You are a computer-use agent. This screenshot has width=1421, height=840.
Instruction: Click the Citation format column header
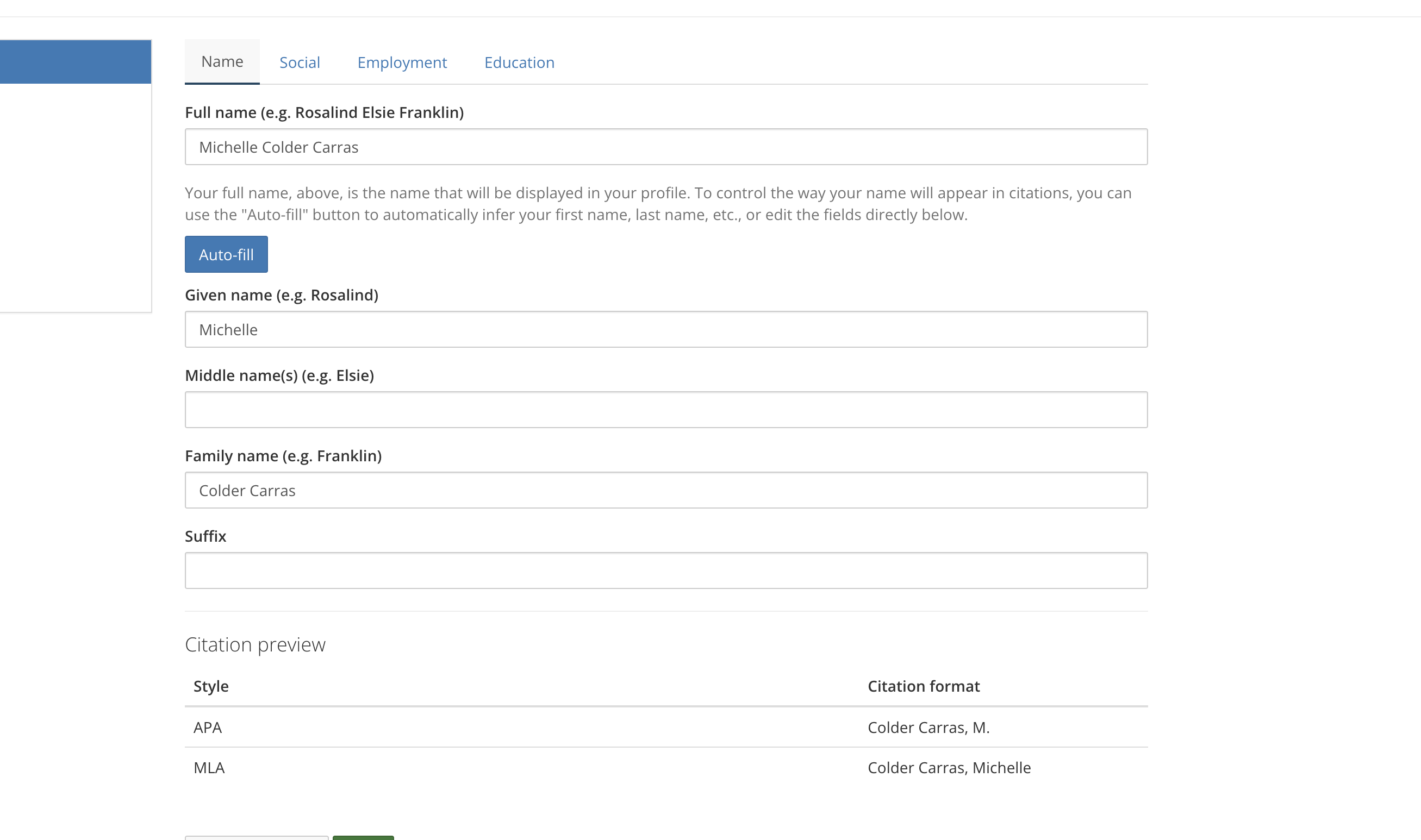tap(924, 686)
